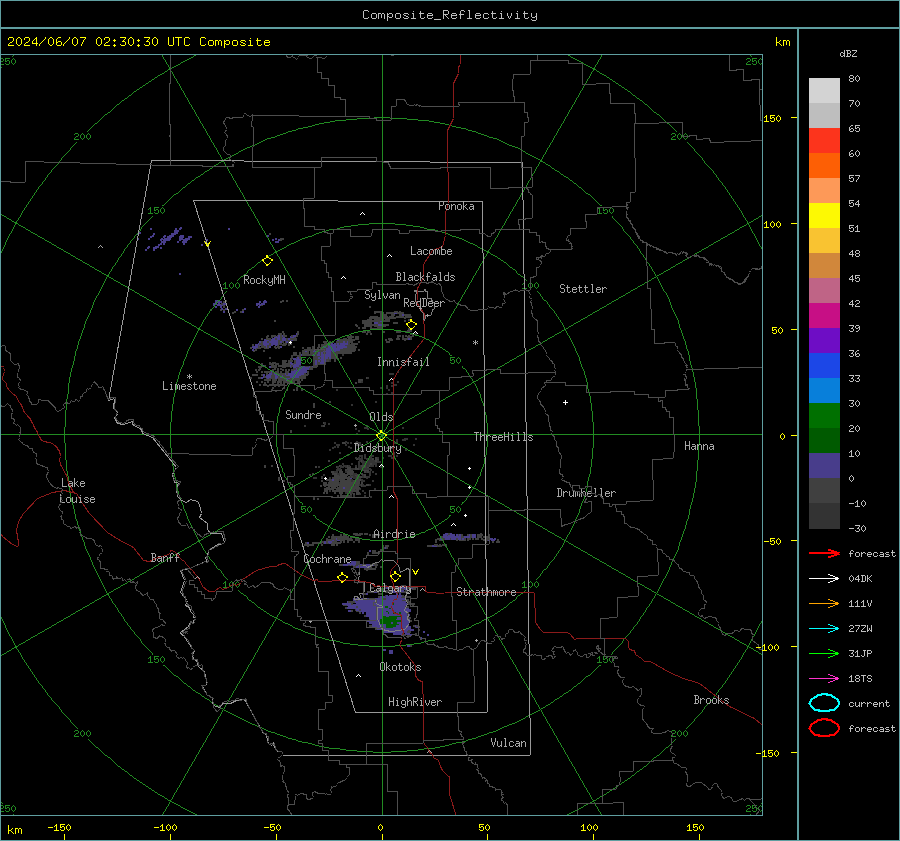
Task: Click the Strathmore town label
Action: [x=486, y=592]
